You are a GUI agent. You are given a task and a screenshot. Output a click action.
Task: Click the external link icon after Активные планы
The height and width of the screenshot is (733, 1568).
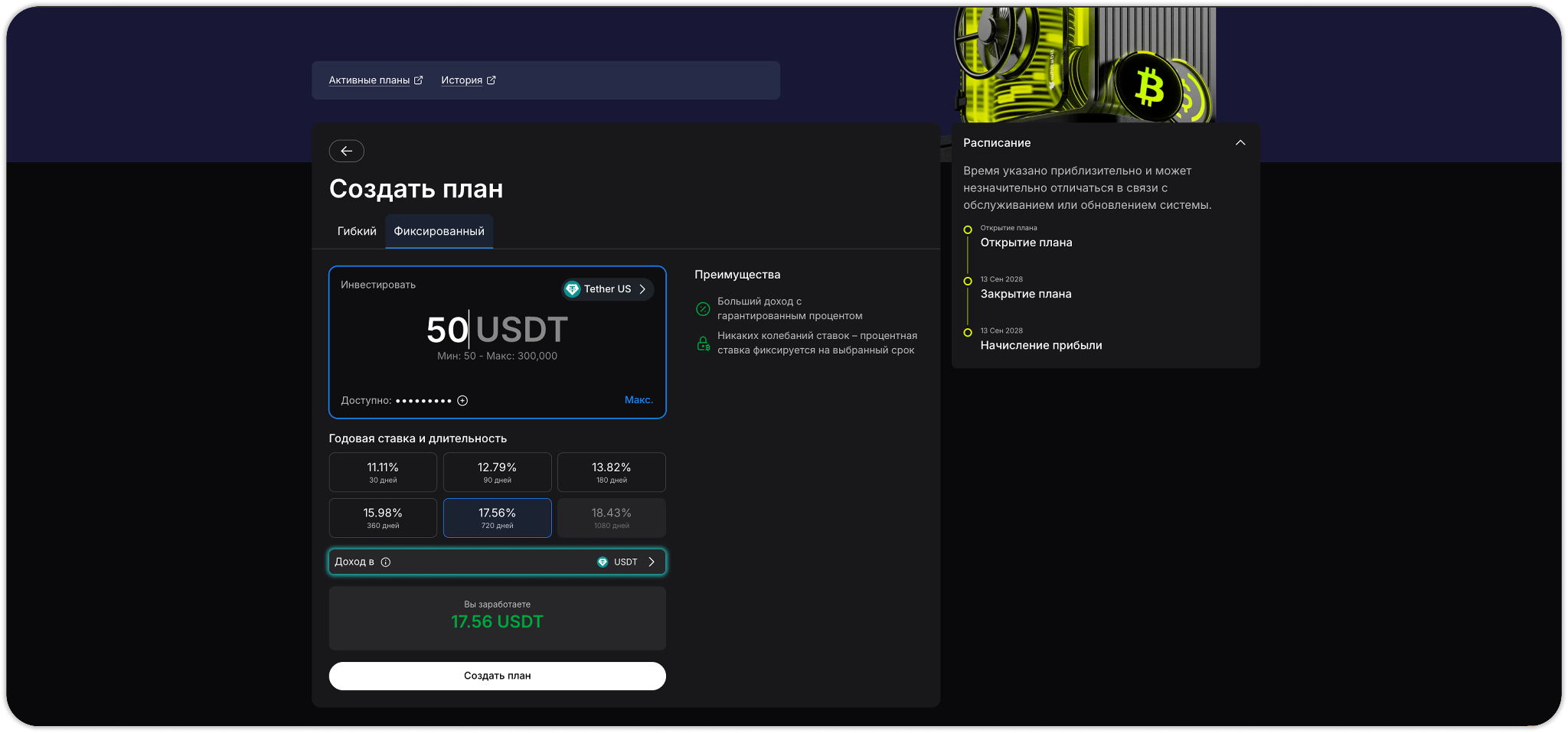[418, 80]
